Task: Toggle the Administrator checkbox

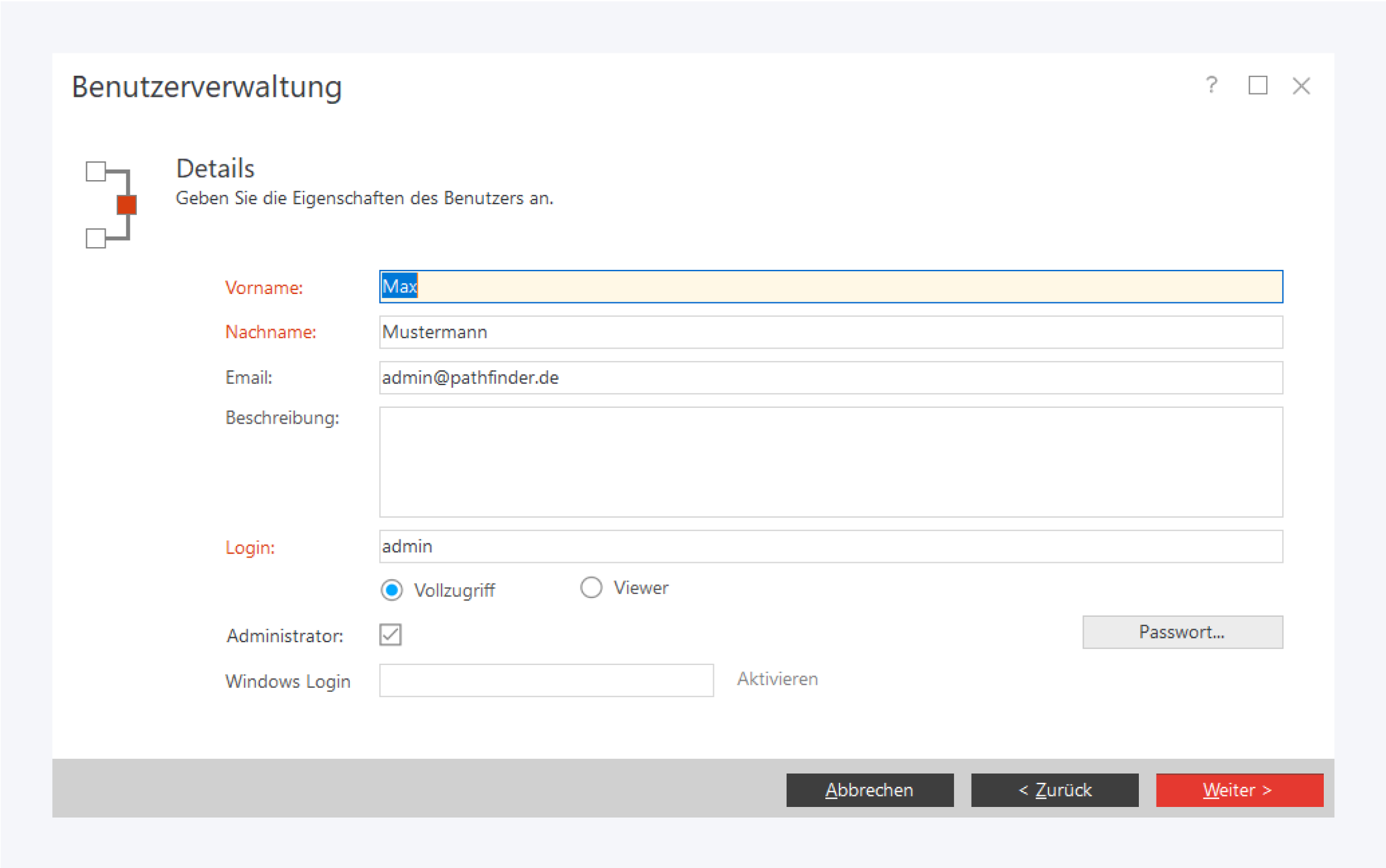Action: [x=390, y=634]
